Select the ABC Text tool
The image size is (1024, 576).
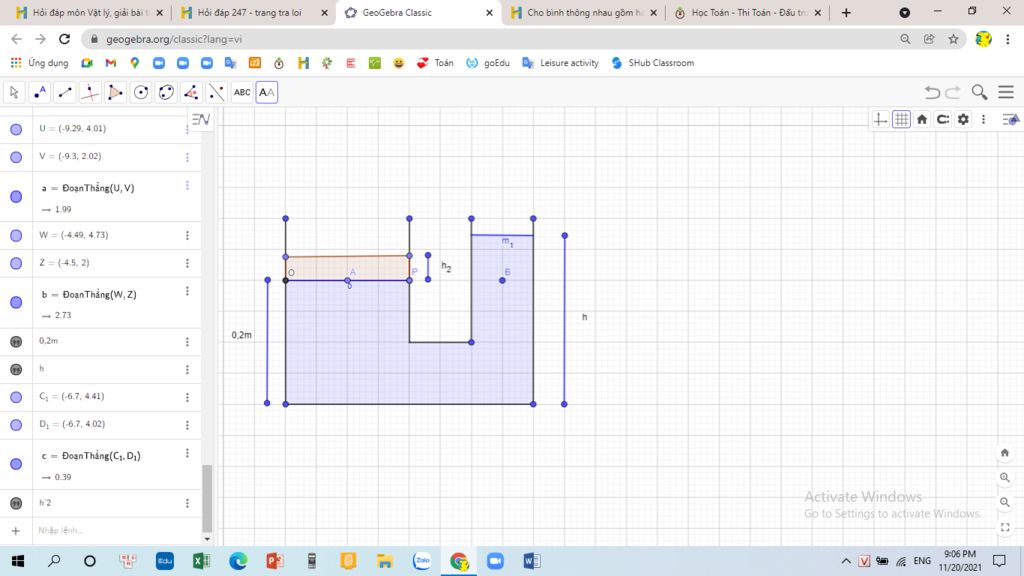click(242, 92)
